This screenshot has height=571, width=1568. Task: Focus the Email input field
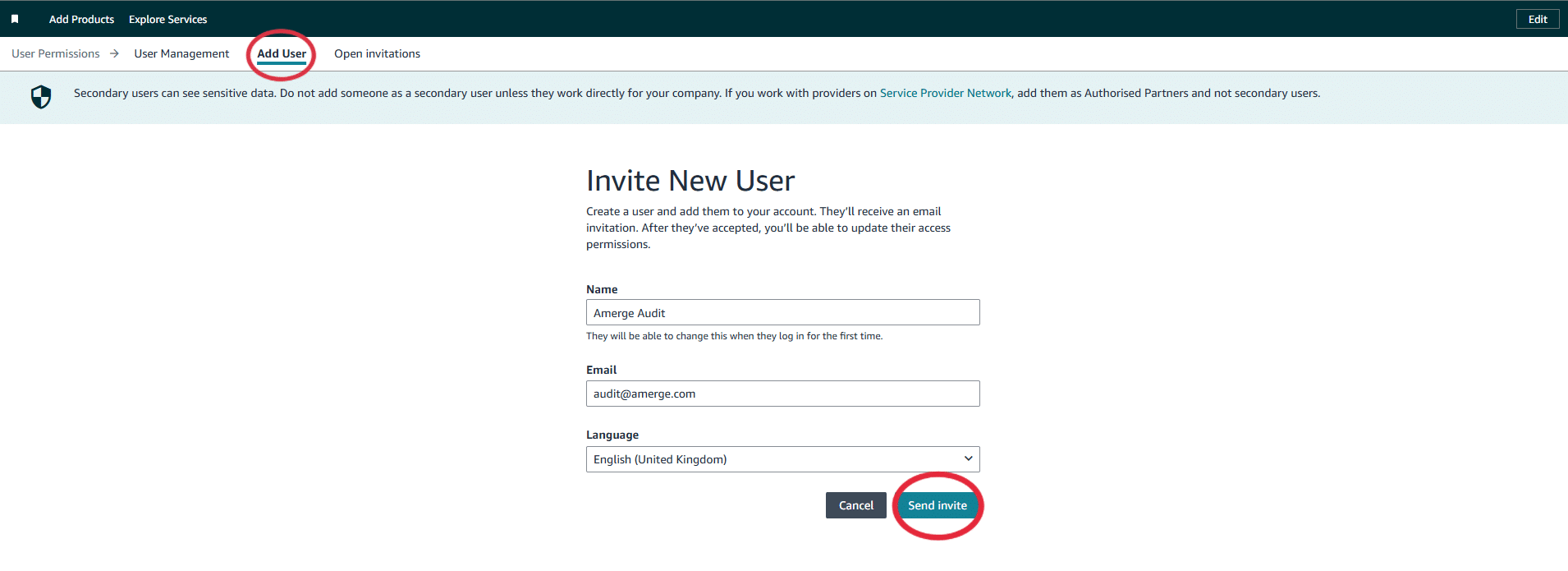point(782,394)
